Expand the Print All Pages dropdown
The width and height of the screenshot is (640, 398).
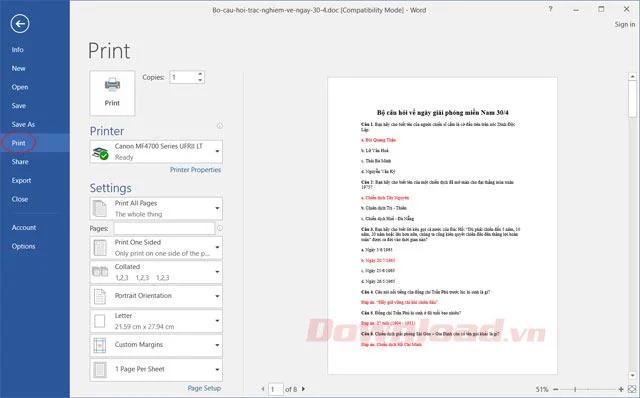point(156,209)
